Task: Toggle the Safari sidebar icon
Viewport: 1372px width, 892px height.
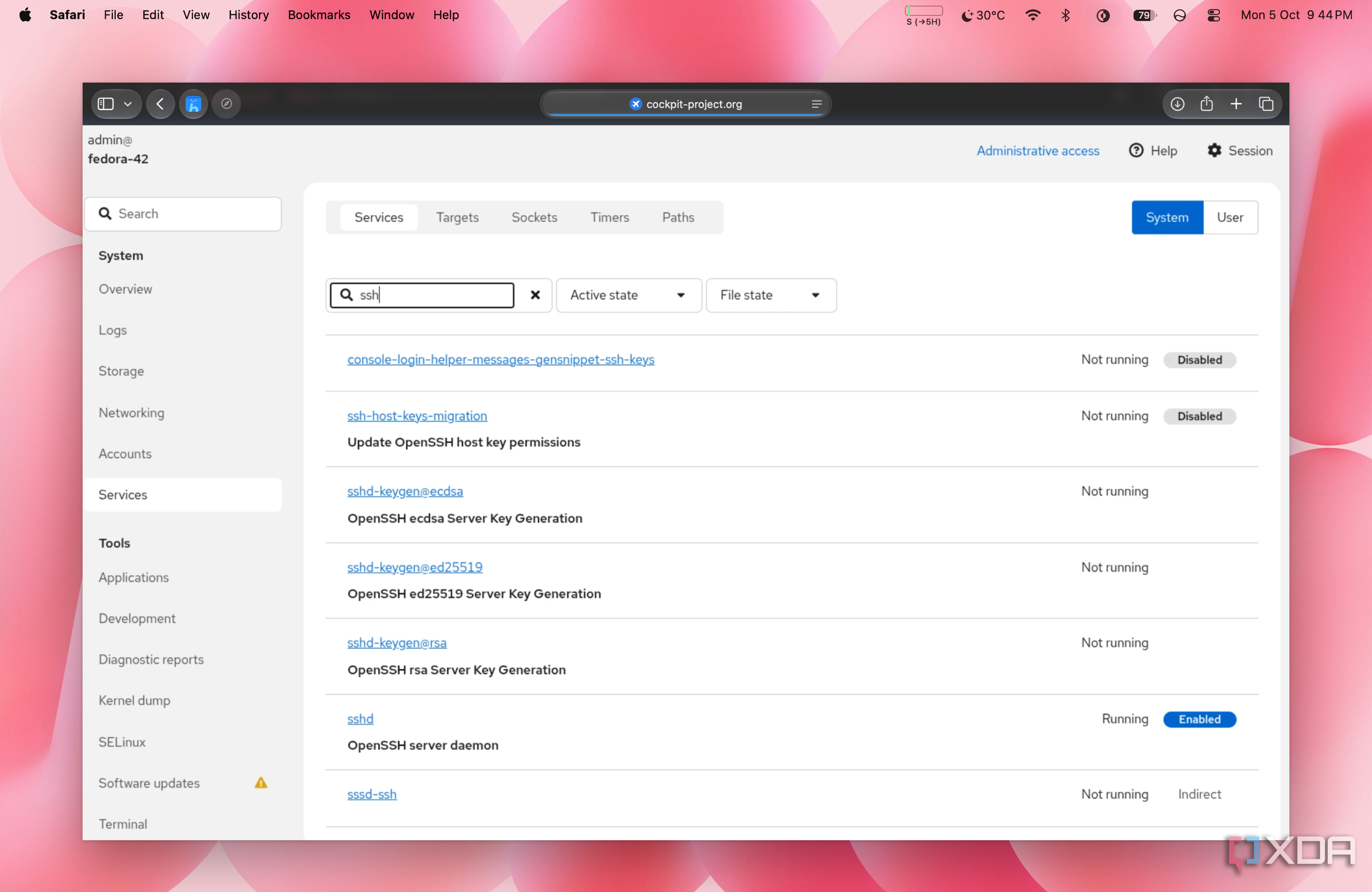Action: coord(105,104)
